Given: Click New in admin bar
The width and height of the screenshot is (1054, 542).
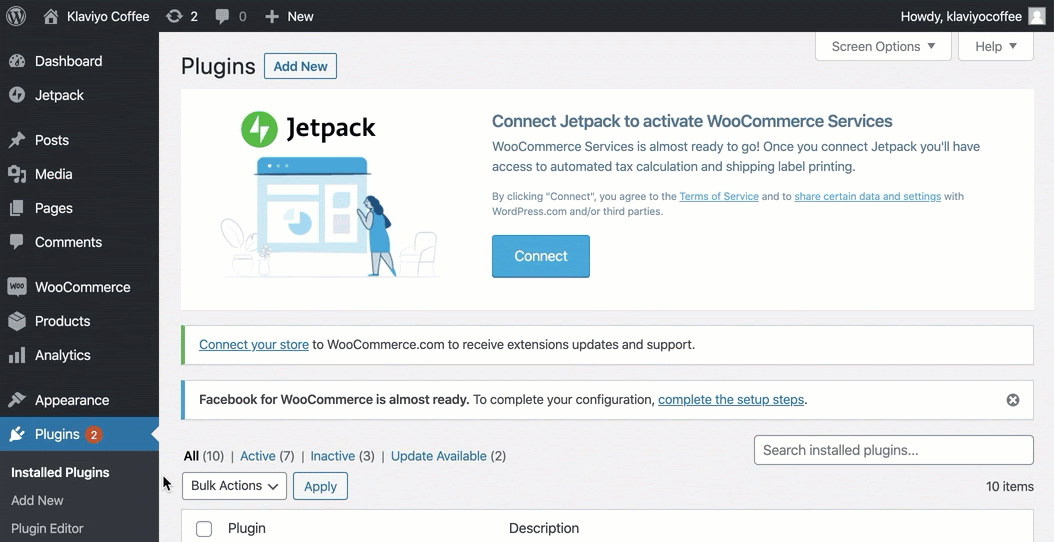Looking at the screenshot, I should point(300,16).
